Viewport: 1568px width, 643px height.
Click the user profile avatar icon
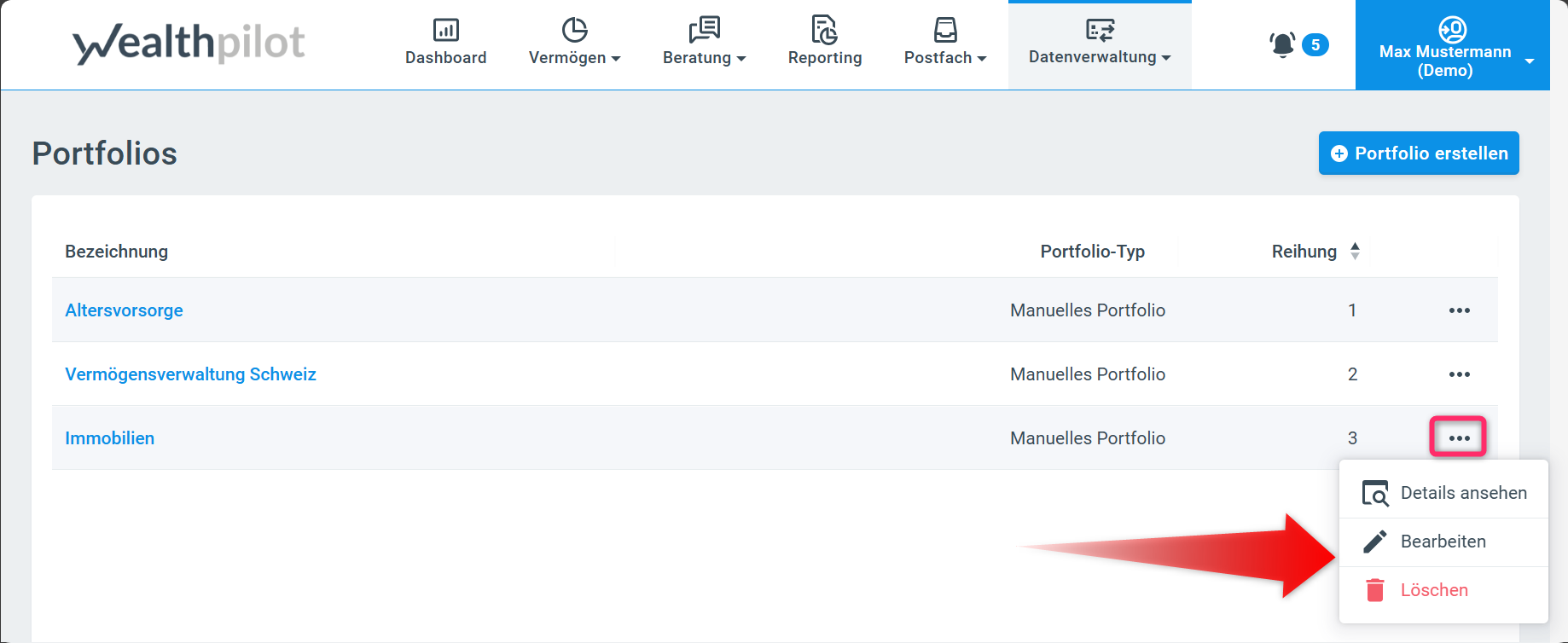click(x=1452, y=30)
